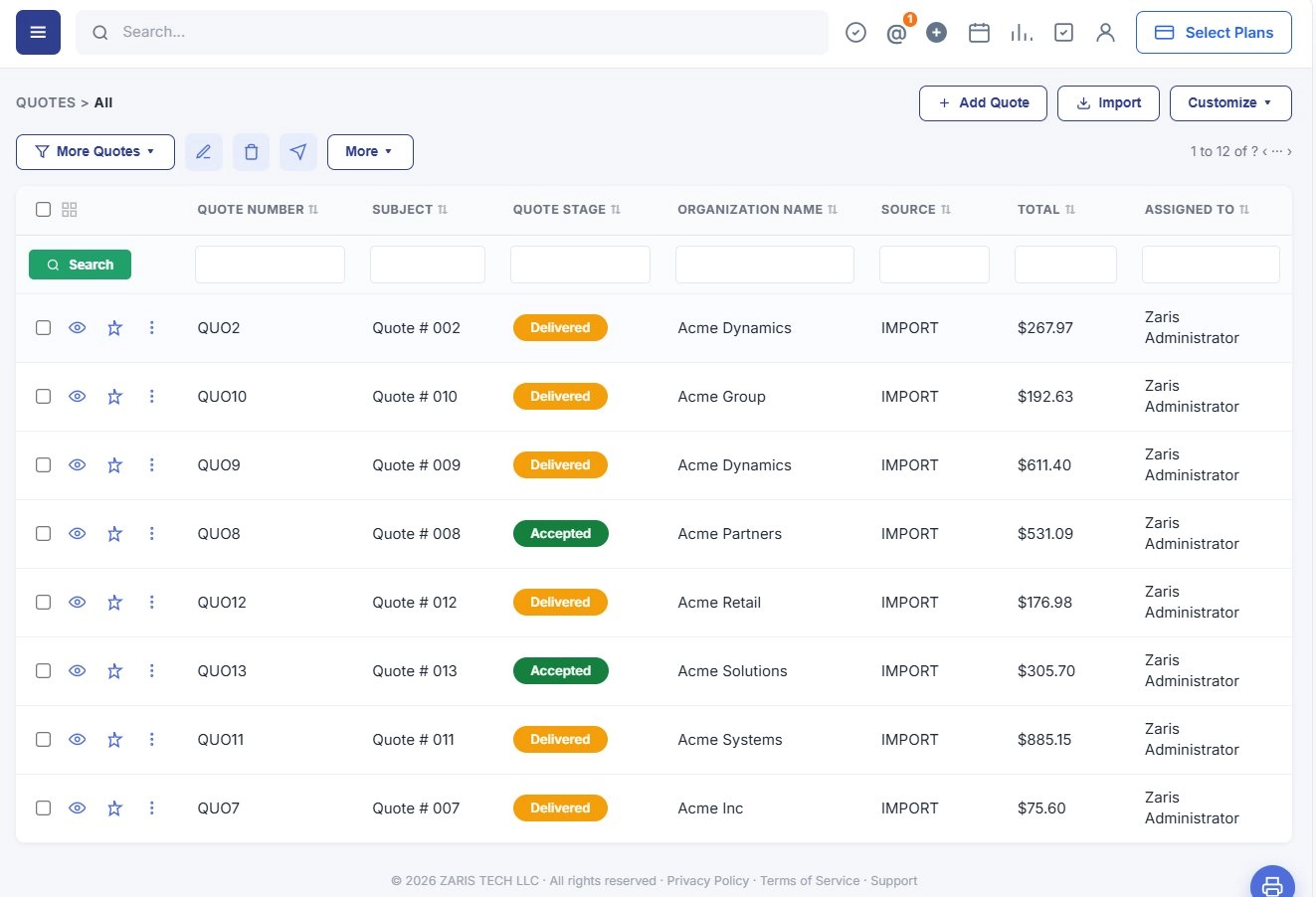Viewport: 1316px width, 897px height.
Task: Open the Support footer link
Action: (x=893, y=881)
